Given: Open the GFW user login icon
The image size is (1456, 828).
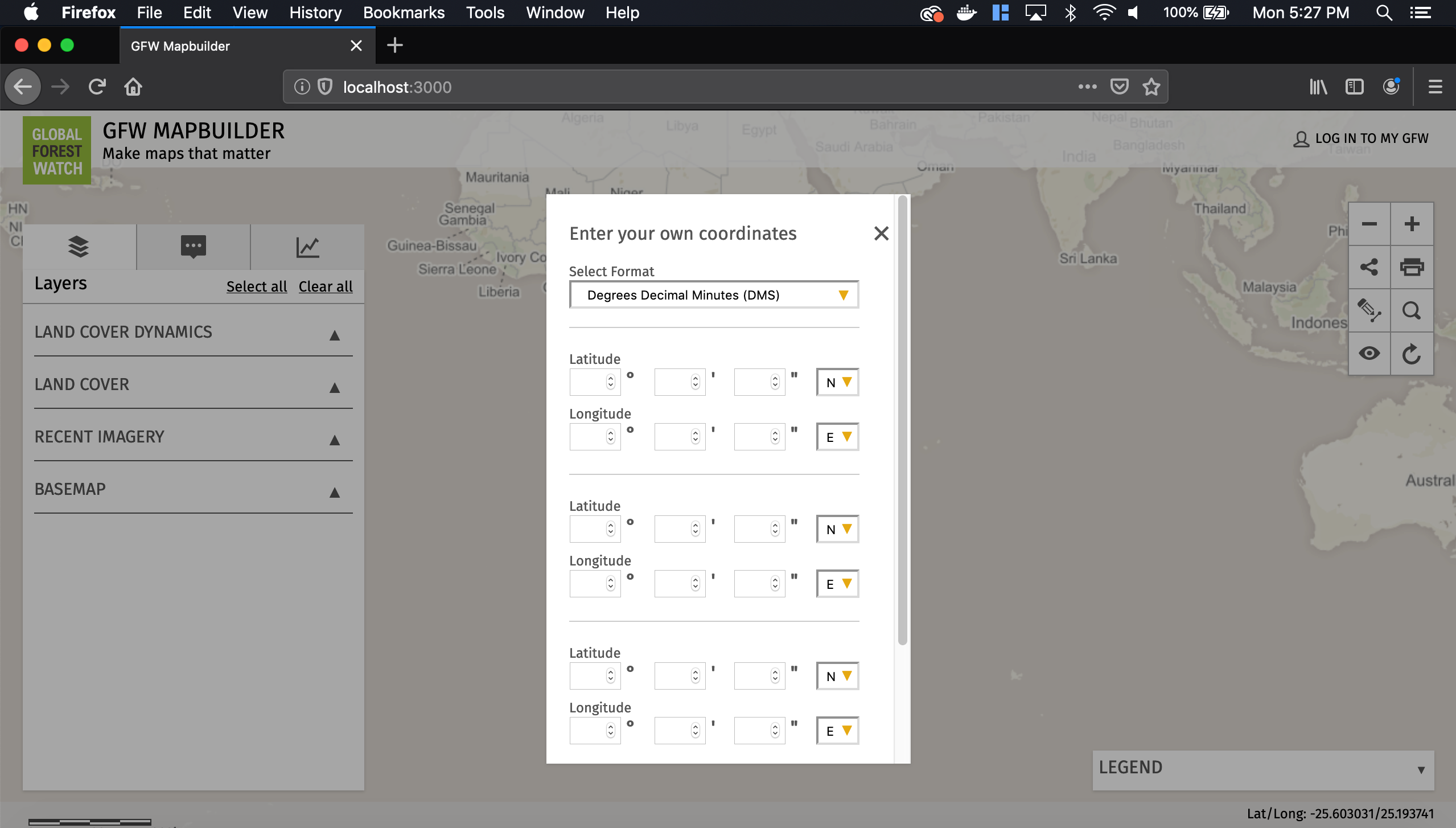Looking at the screenshot, I should coord(1302,138).
